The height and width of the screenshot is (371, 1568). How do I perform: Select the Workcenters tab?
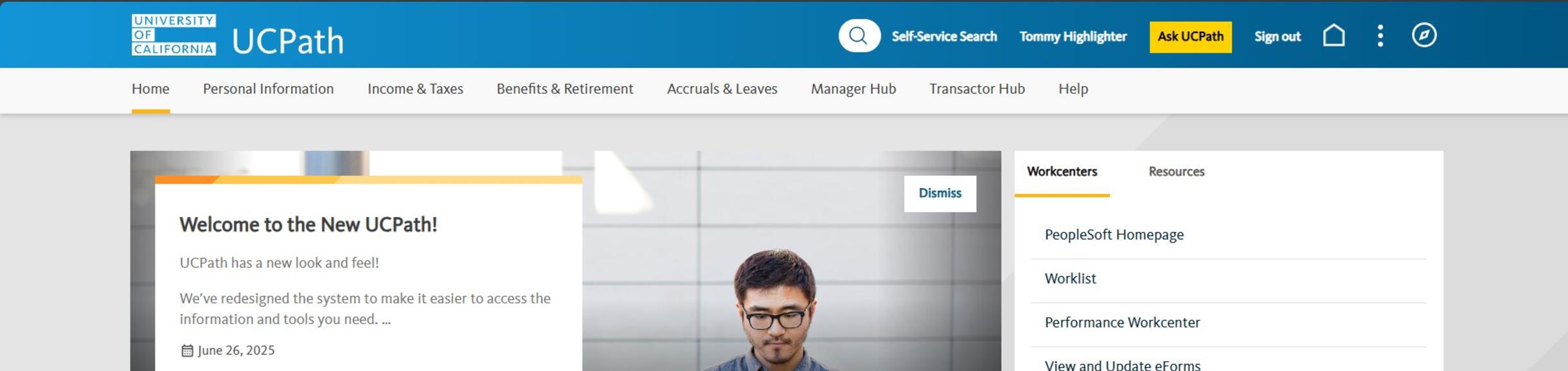(x=1062, y=171)
